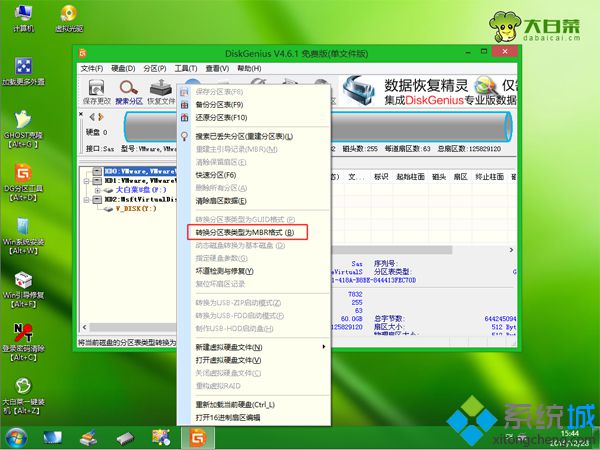Close the disk map pane with small x
This screenshot has width=600, height=450.
[x=81, y=114]
